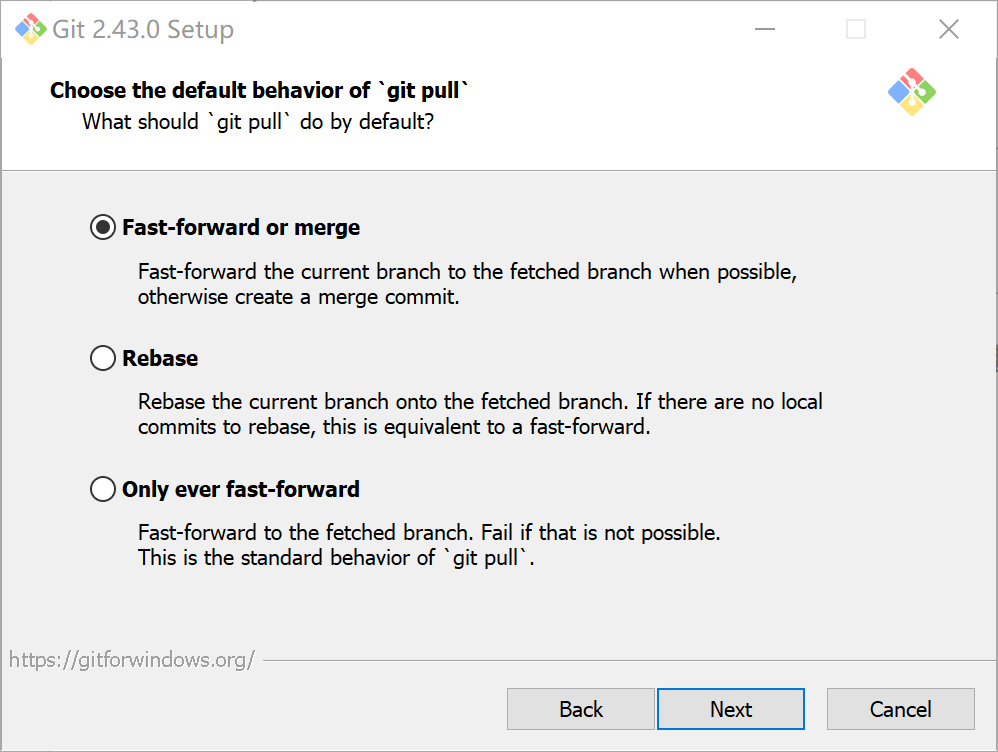Close the Git Setup window
998x752 pixels.
[x=948, y=29]
